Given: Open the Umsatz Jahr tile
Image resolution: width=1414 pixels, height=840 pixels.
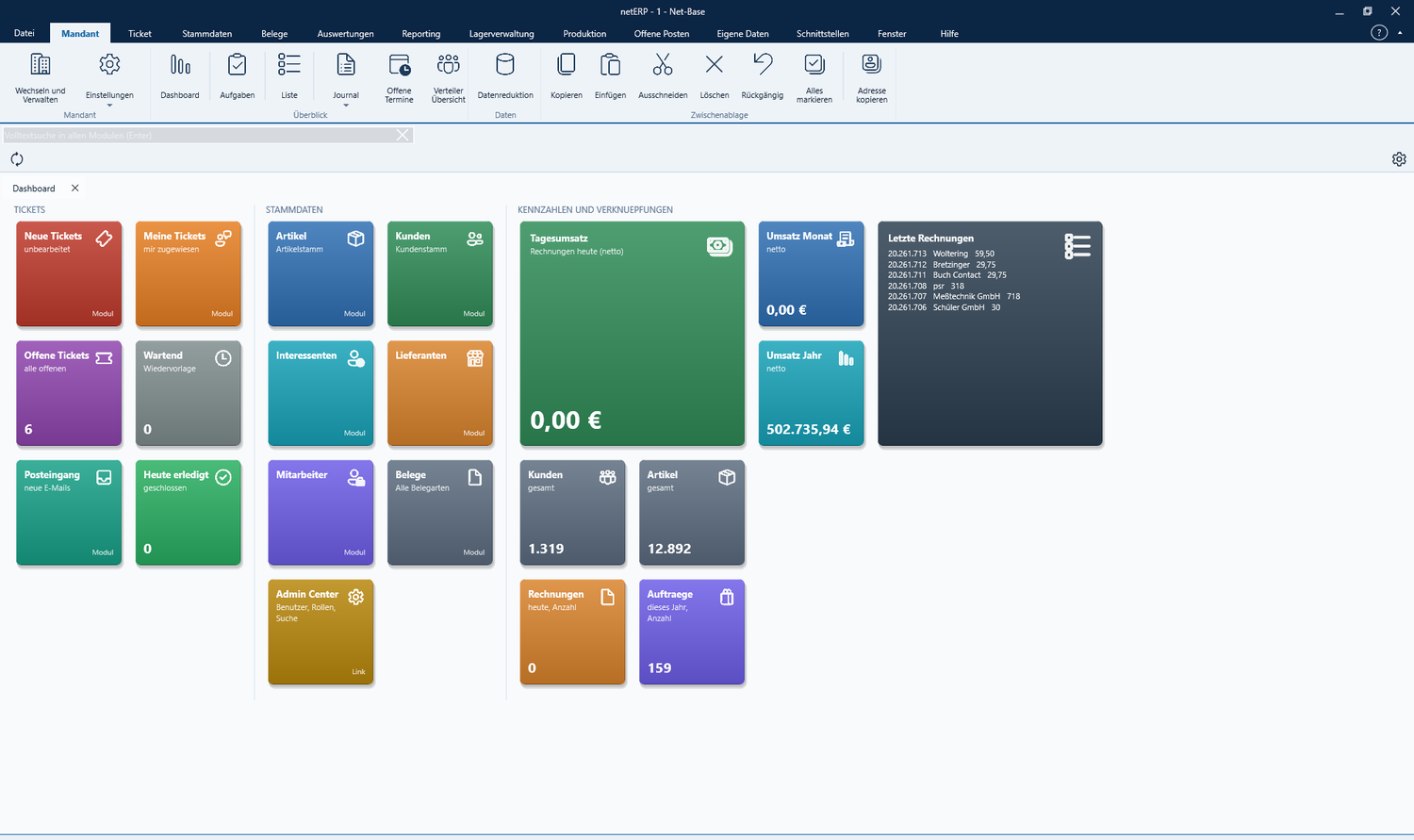Looking at the screenshot, I should pos(811,393).
